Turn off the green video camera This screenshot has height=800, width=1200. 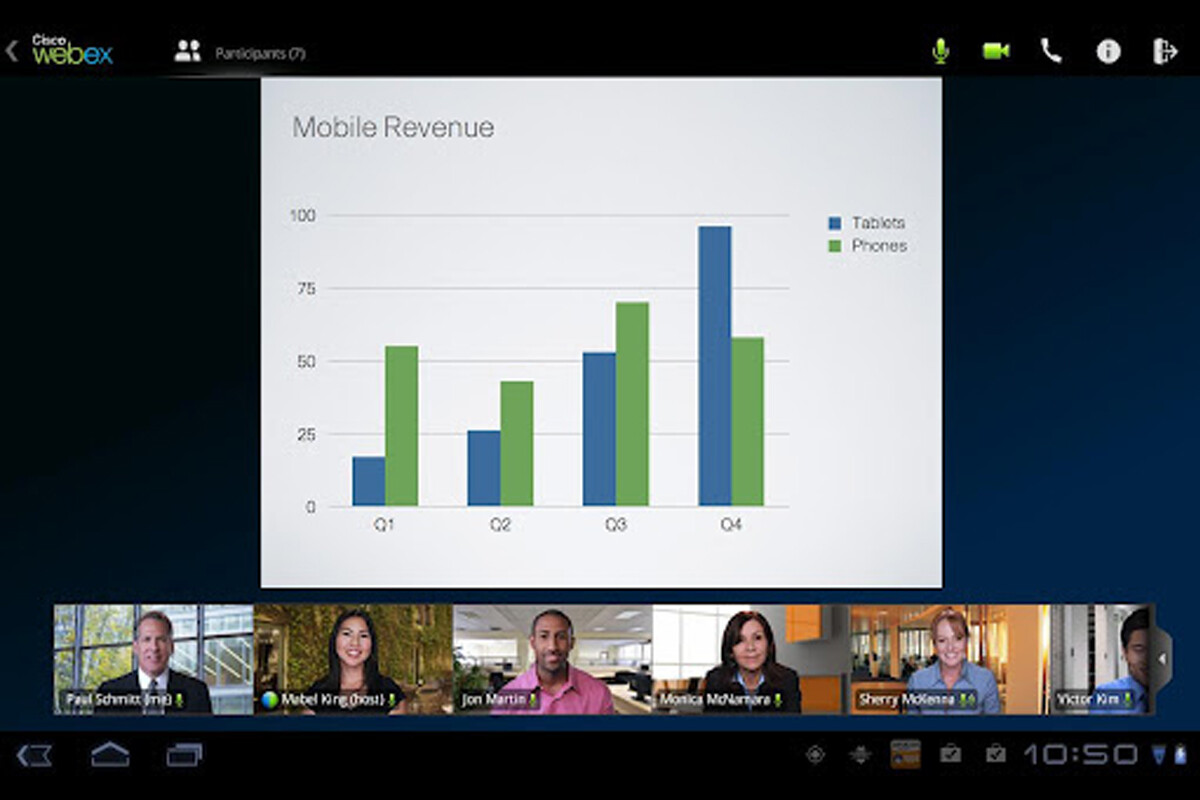(995, 51)
